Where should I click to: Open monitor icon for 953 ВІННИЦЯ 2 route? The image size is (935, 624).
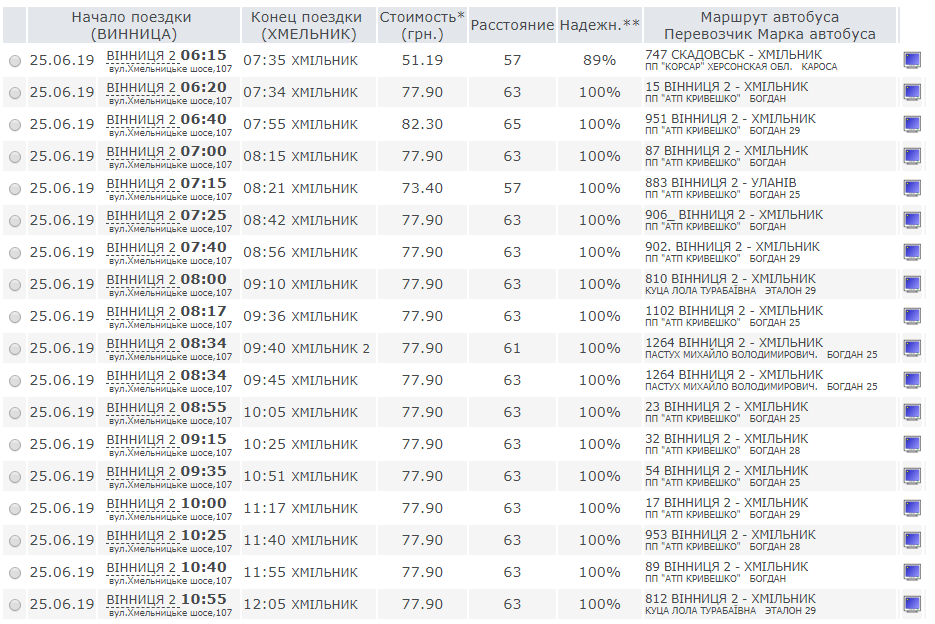click(x=912, y=540)
